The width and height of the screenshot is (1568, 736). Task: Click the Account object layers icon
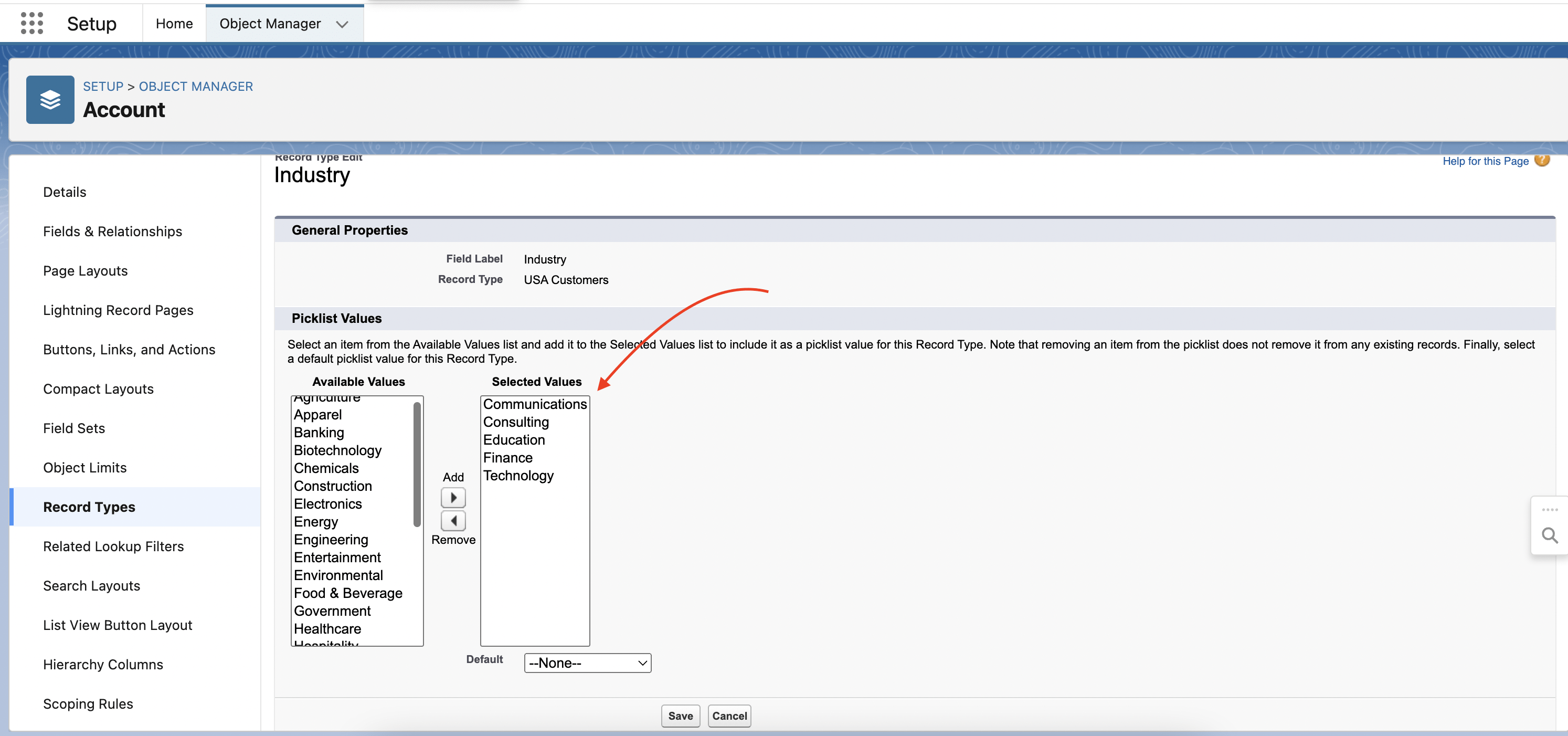50,99
